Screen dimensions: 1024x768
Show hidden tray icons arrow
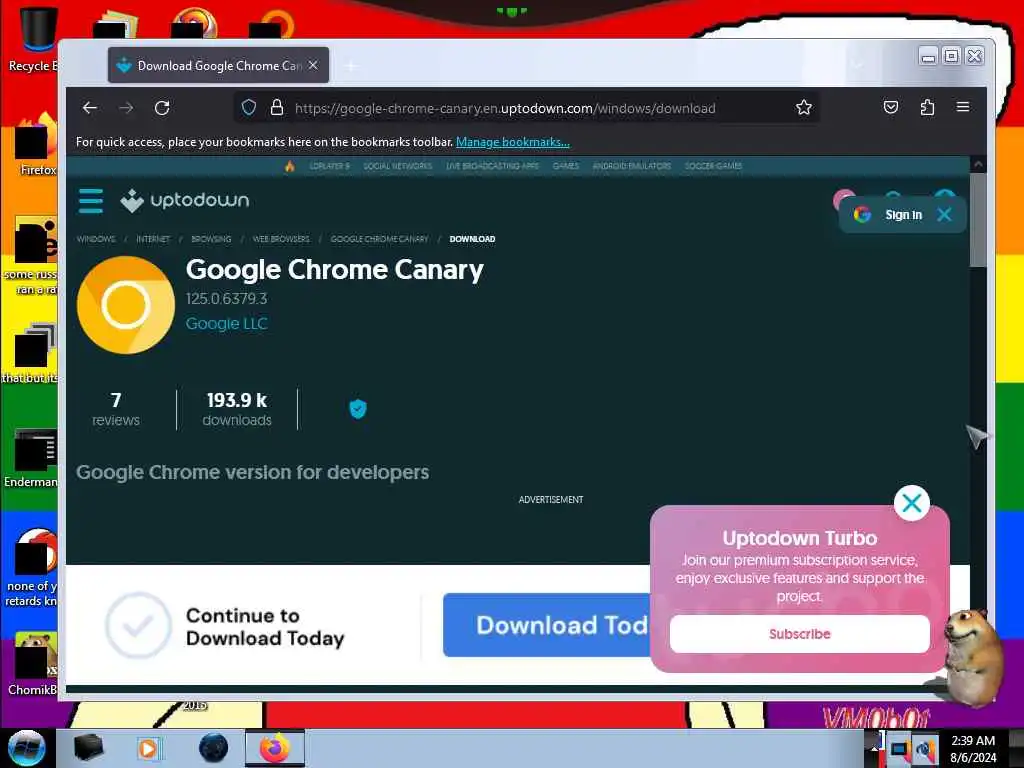click(874, 748)
